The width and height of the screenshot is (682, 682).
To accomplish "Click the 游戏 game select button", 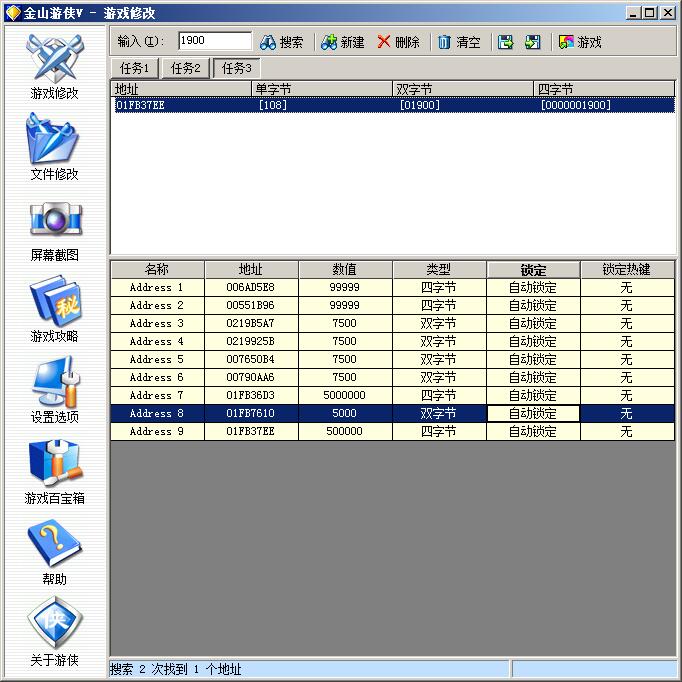I will pyautogui.click(x=580, y=42).
